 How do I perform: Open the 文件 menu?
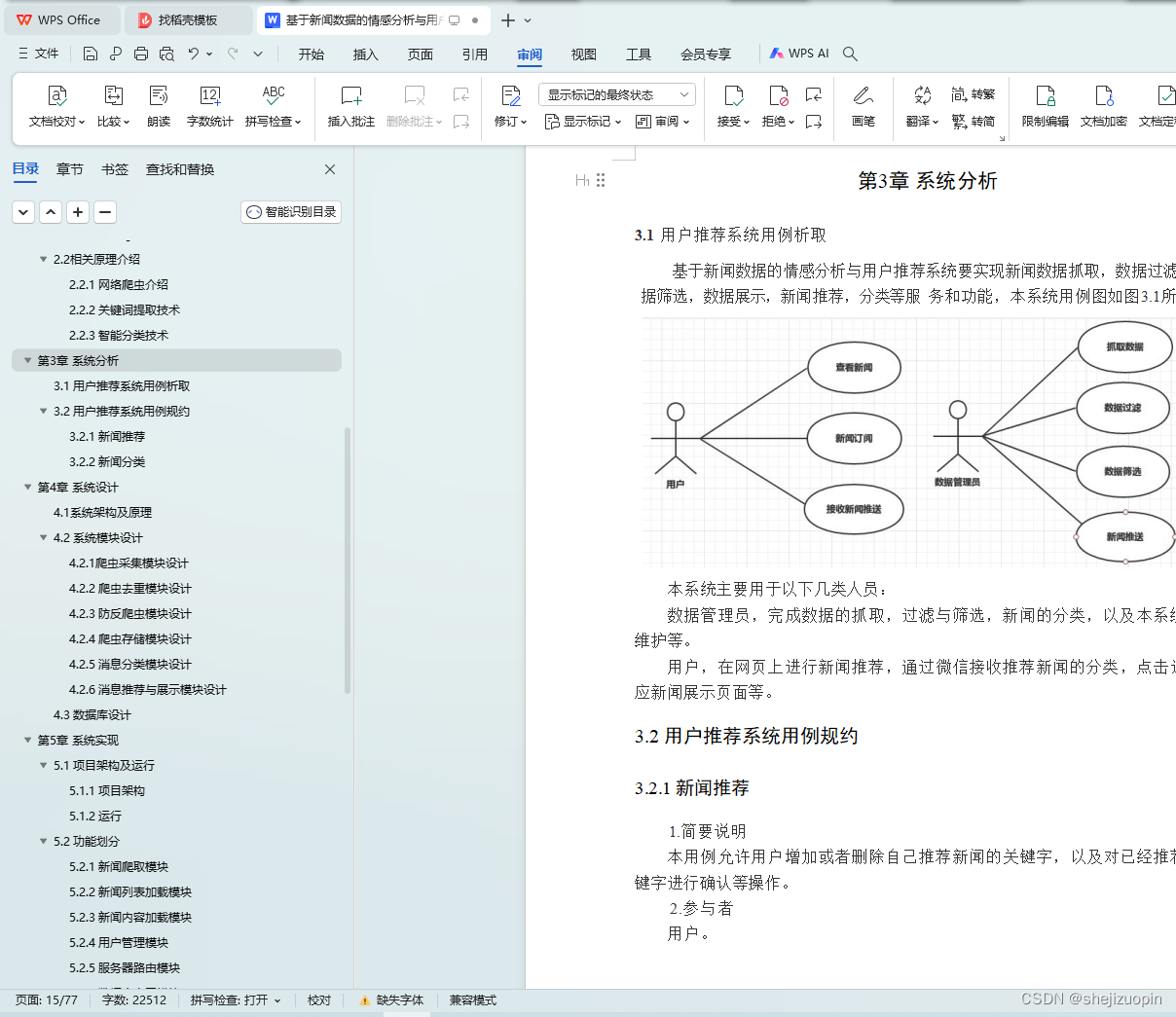[x=39, y=54]
